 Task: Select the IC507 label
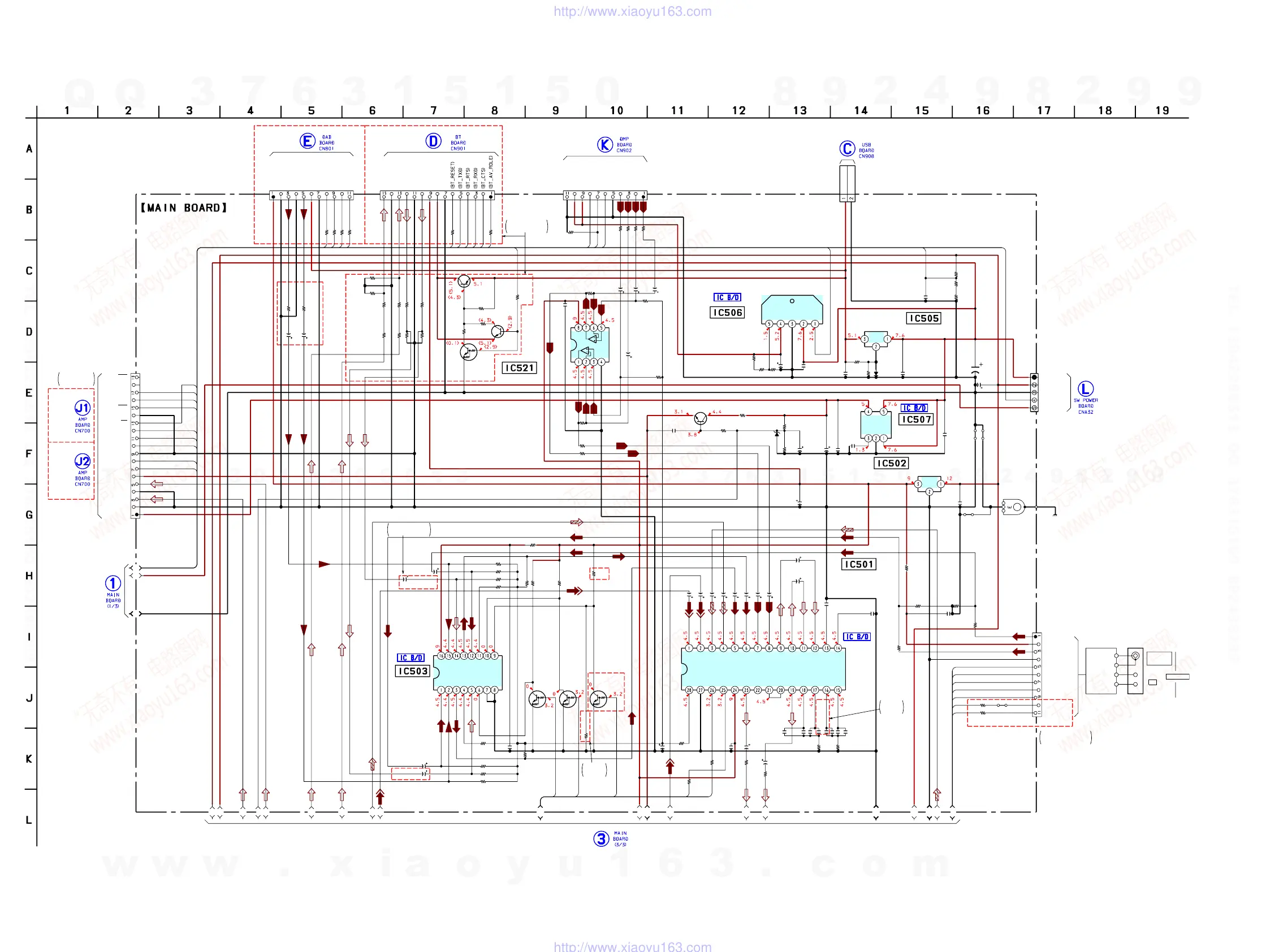tap(917, 419)
